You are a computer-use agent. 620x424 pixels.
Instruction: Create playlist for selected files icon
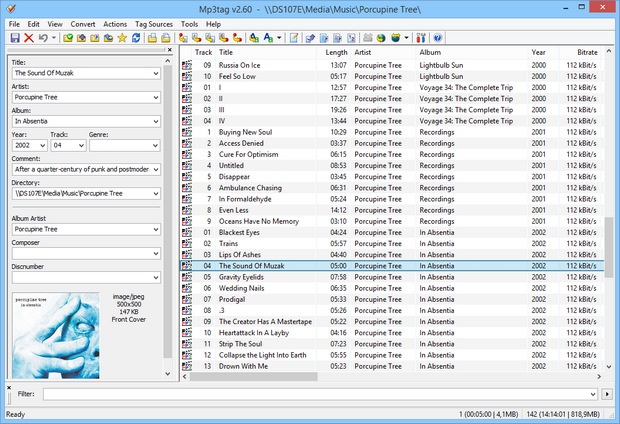pyautogui.click(x=166, y=38)
